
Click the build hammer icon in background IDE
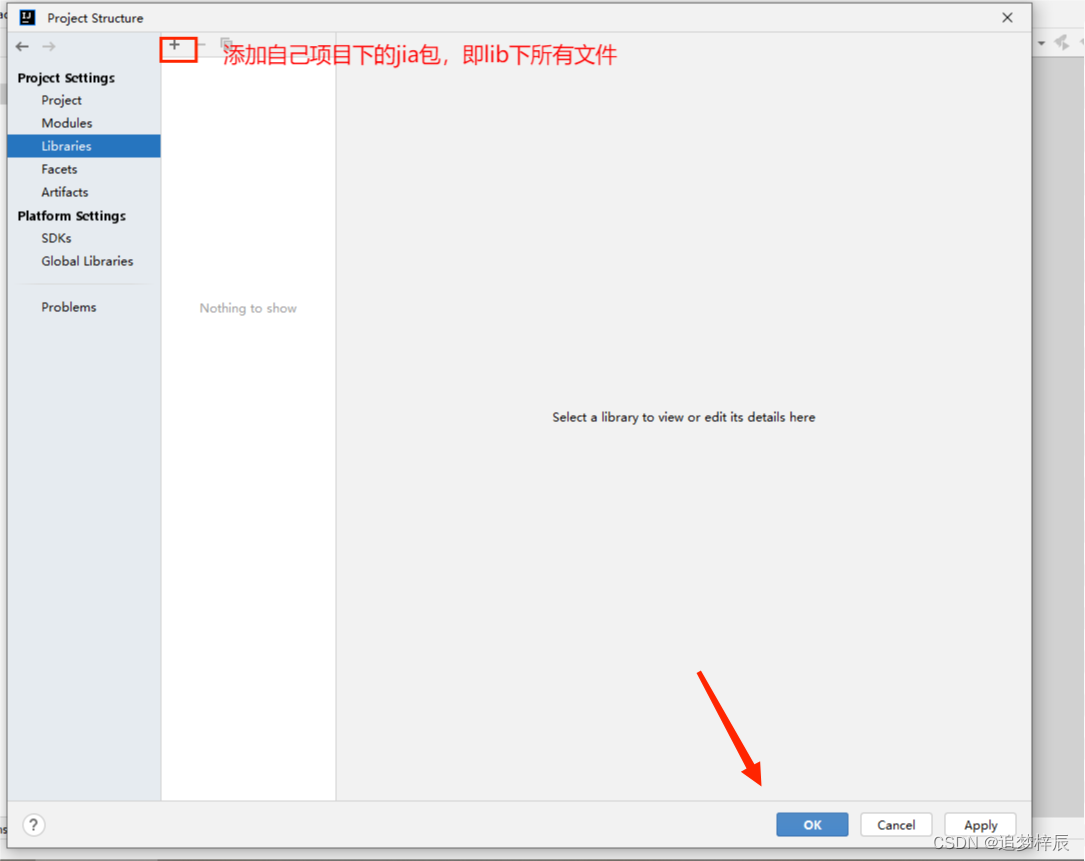click(1062, 43)
